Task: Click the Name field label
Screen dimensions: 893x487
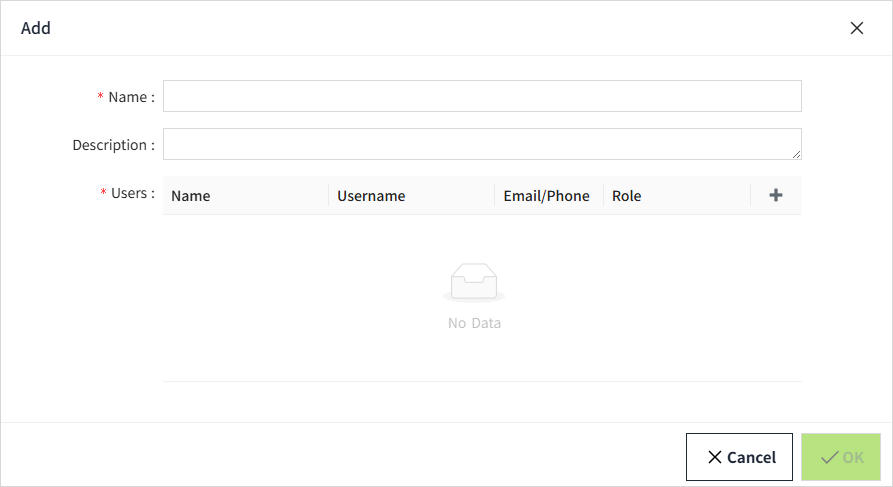Action: [x=130, y=97]
